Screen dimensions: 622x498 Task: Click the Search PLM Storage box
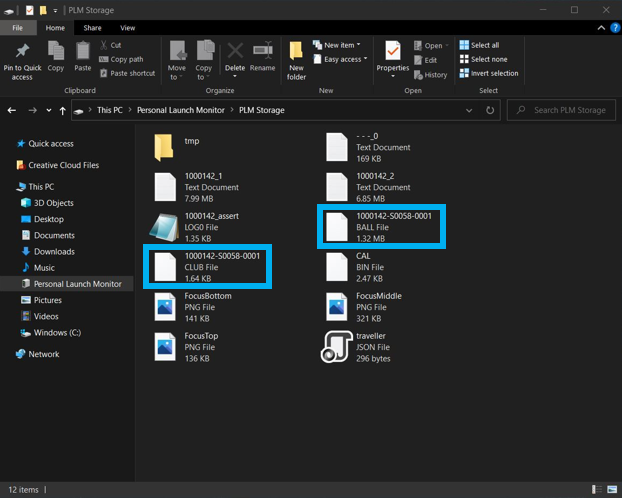coord(561,110)
